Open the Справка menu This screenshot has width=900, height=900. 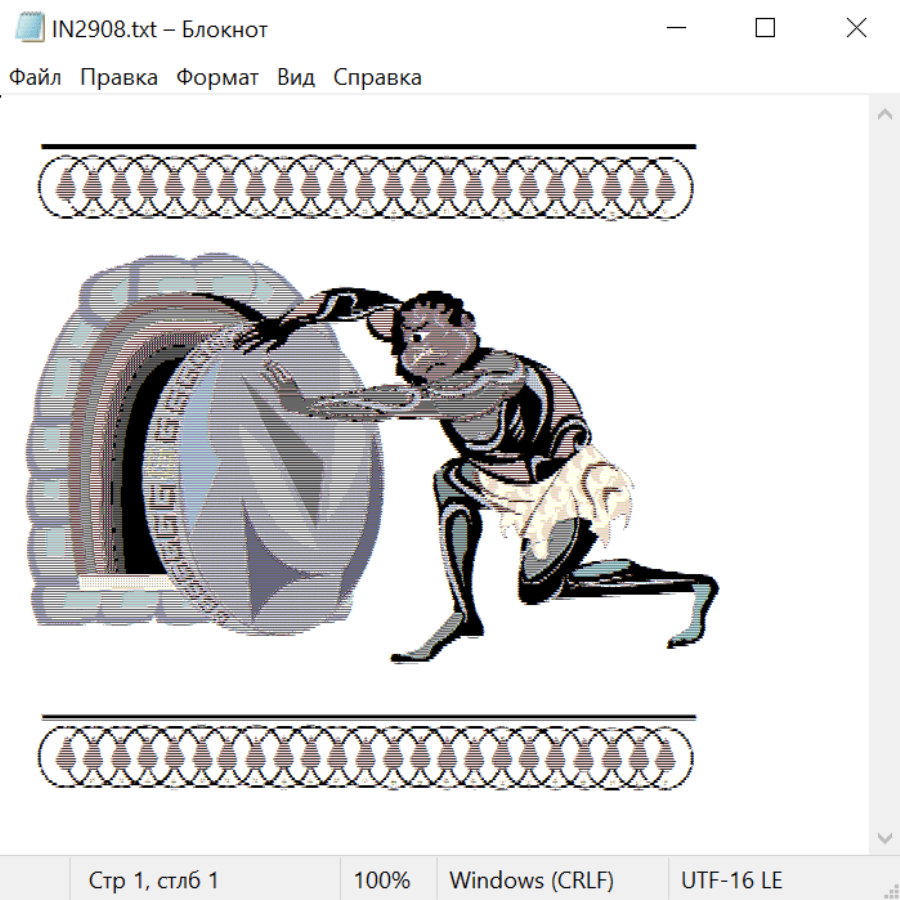point(377,78)
